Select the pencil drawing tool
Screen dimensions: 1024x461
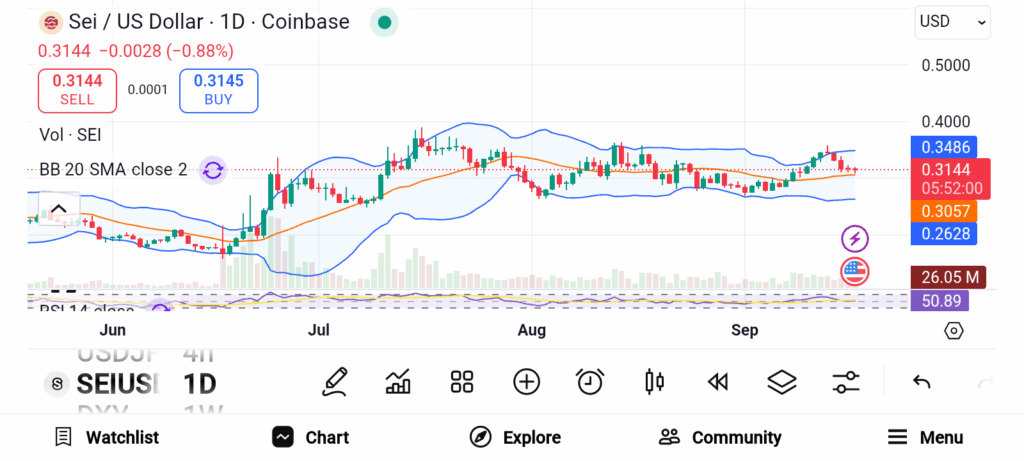coord(335,381)
